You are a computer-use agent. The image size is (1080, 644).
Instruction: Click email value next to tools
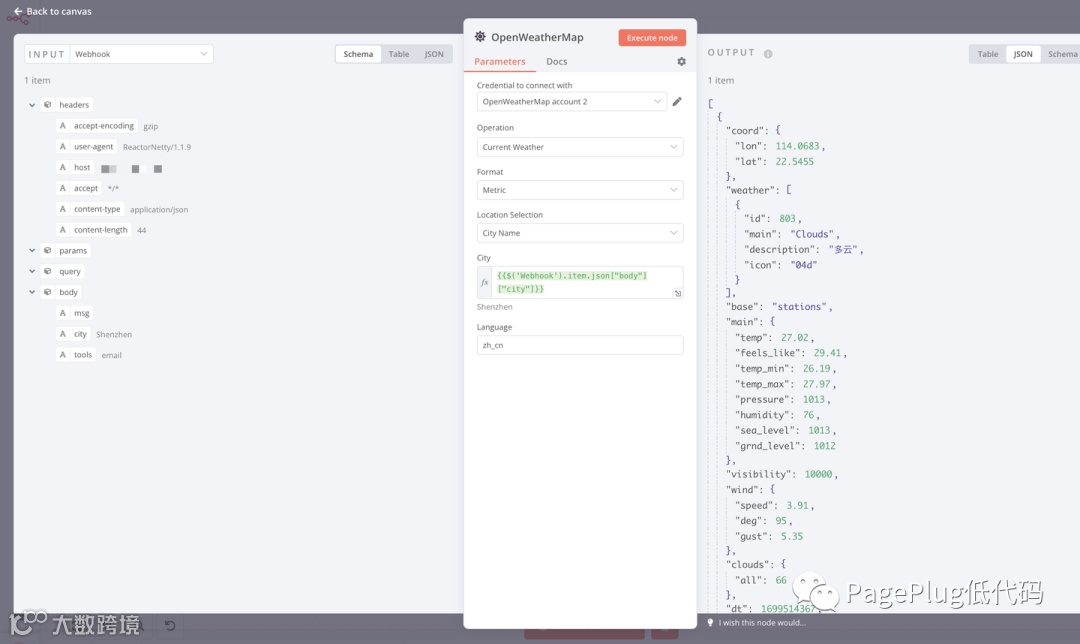(x=111, y=355)
